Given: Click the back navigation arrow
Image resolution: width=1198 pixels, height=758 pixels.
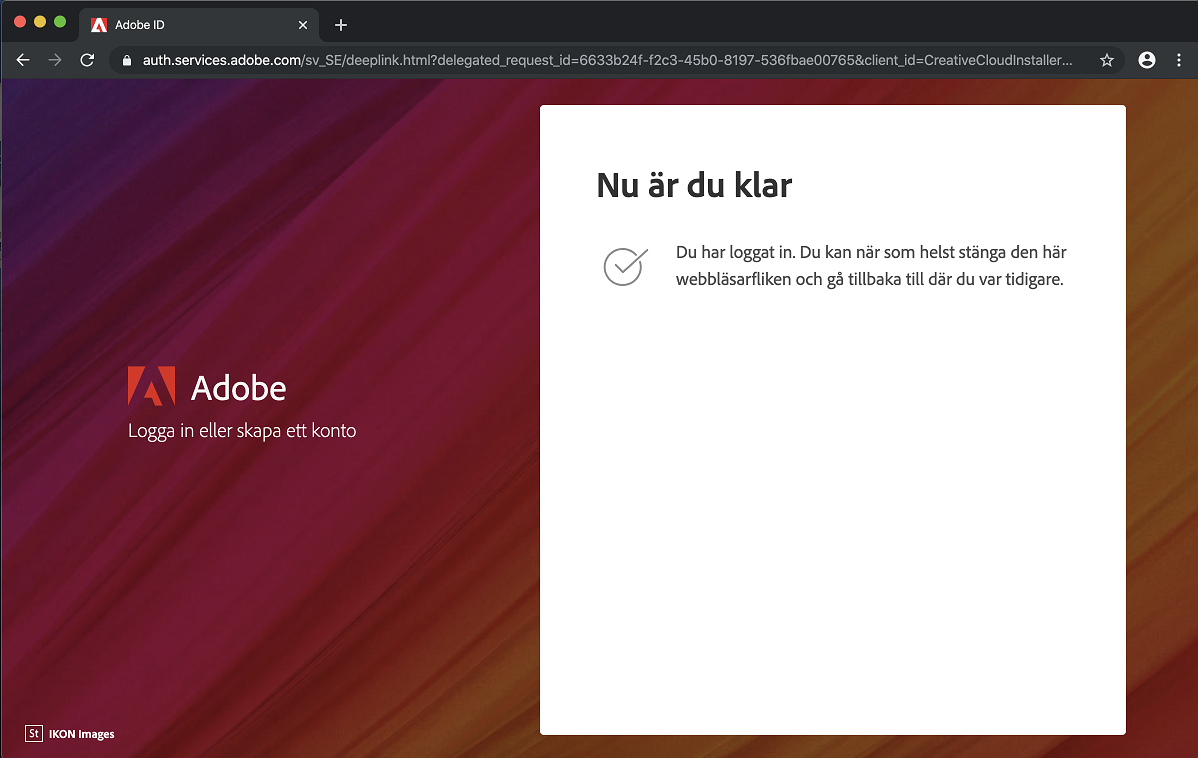Looking at the screenshot, I should pos(22,60).
